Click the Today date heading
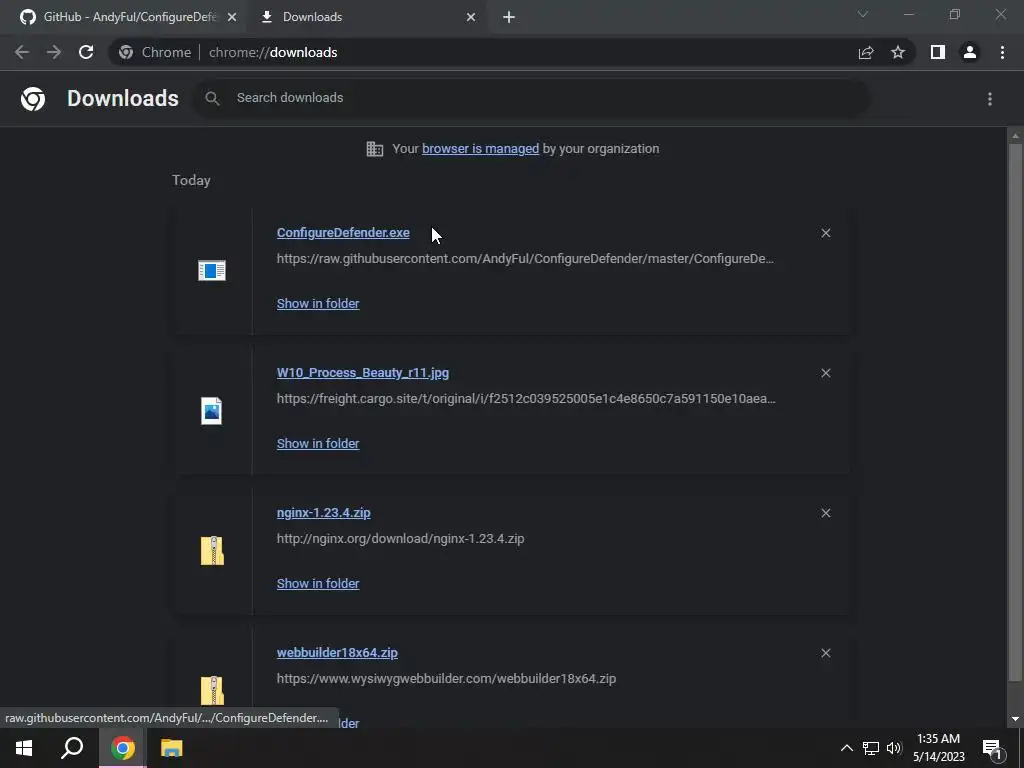The width and height of the screenshot is (1024, 768). [x=191, y=180]
